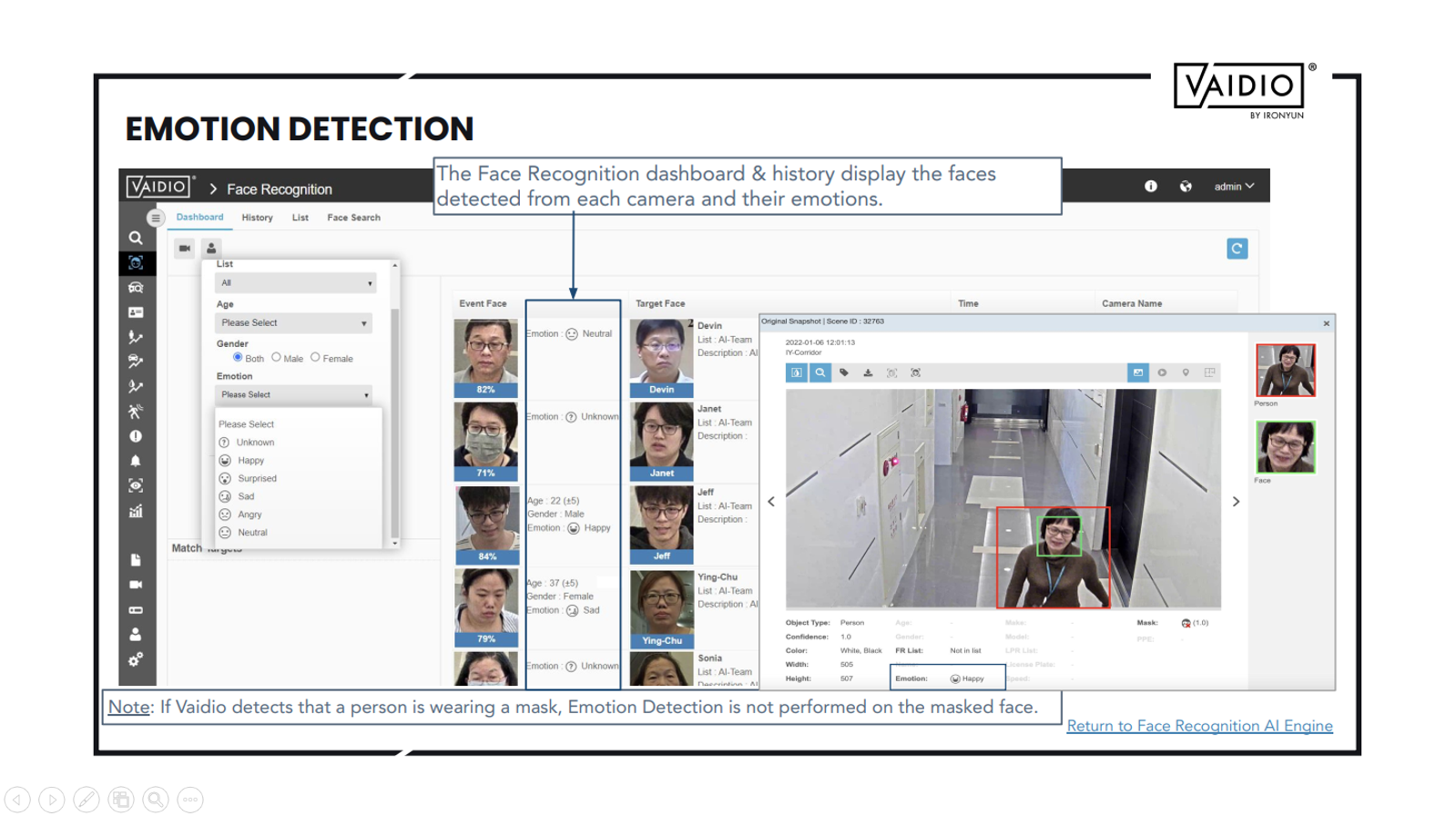Open the Ying-Chu target face thumbnail
Image resolution: width=1456 pixels, height=816 pixels.
coord(661,608)
